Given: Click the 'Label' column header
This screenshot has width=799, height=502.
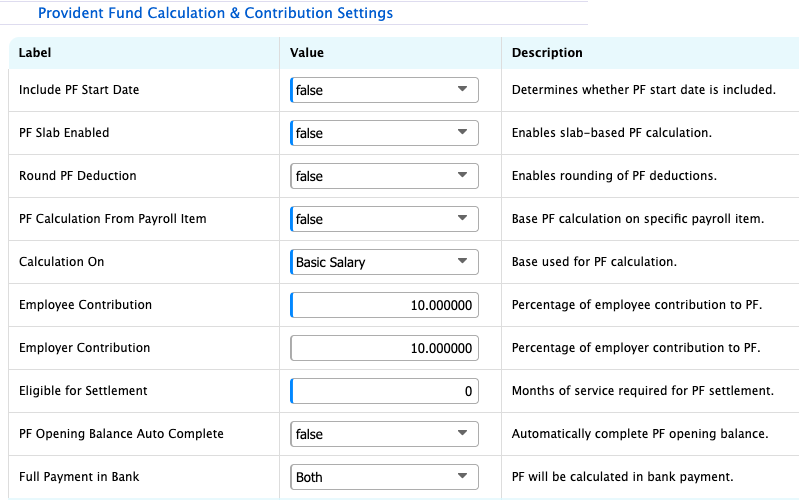Looking at the screenshot, I should tap(35, 53).
